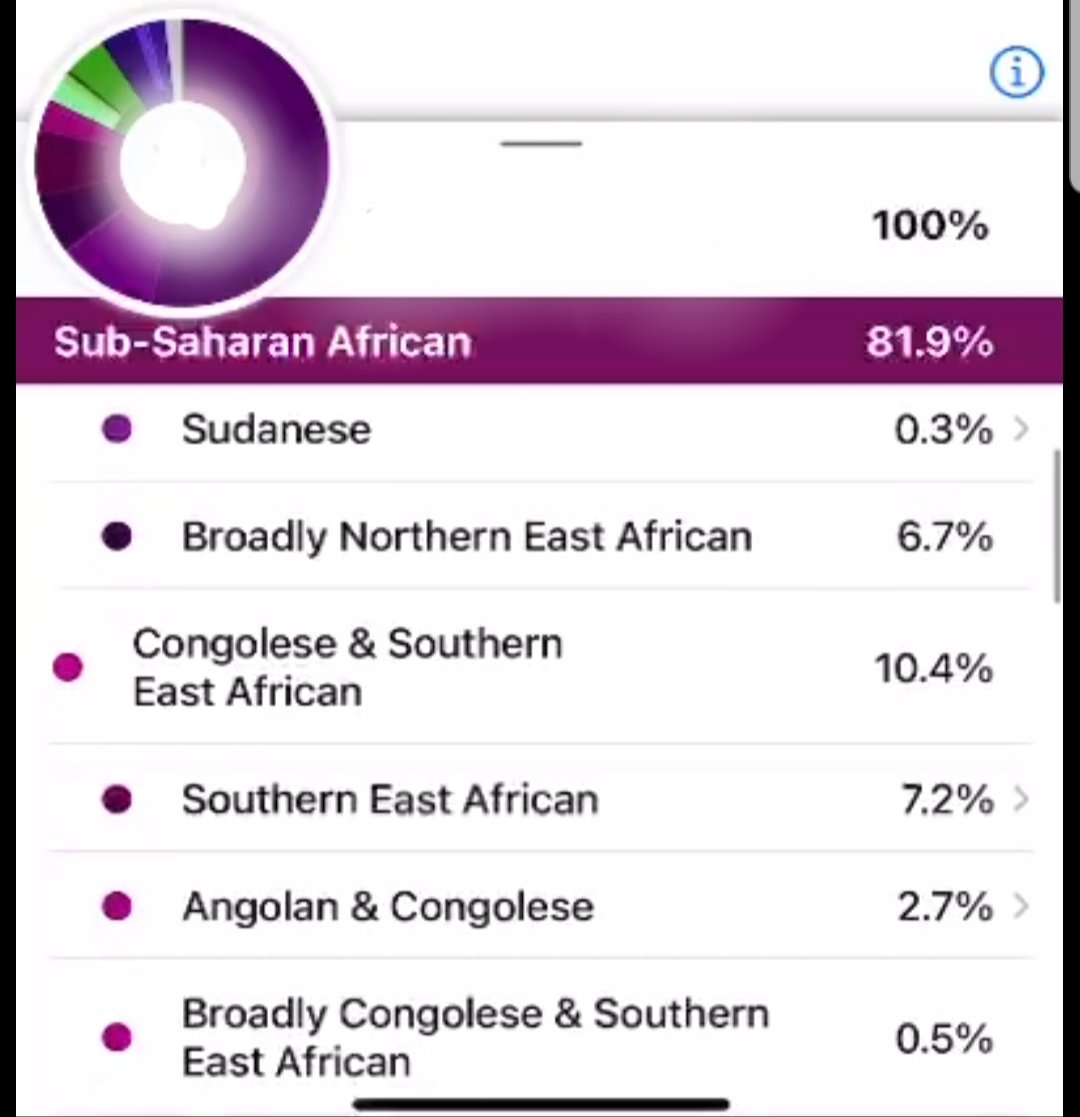
Task: Select the Angolan & Congolese label
Action: 388,907
